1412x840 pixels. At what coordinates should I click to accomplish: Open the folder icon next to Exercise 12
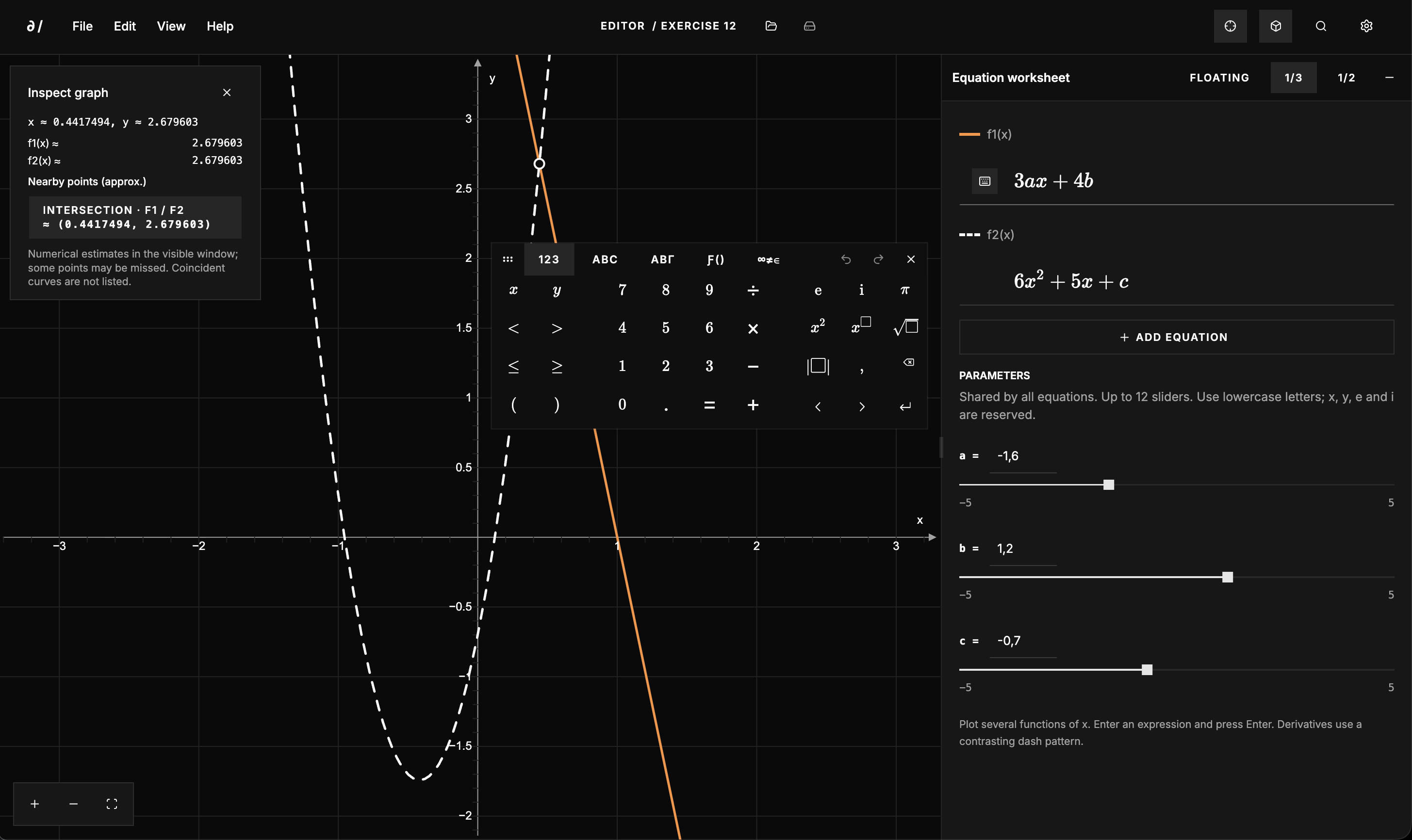click(x=771, y=26)
